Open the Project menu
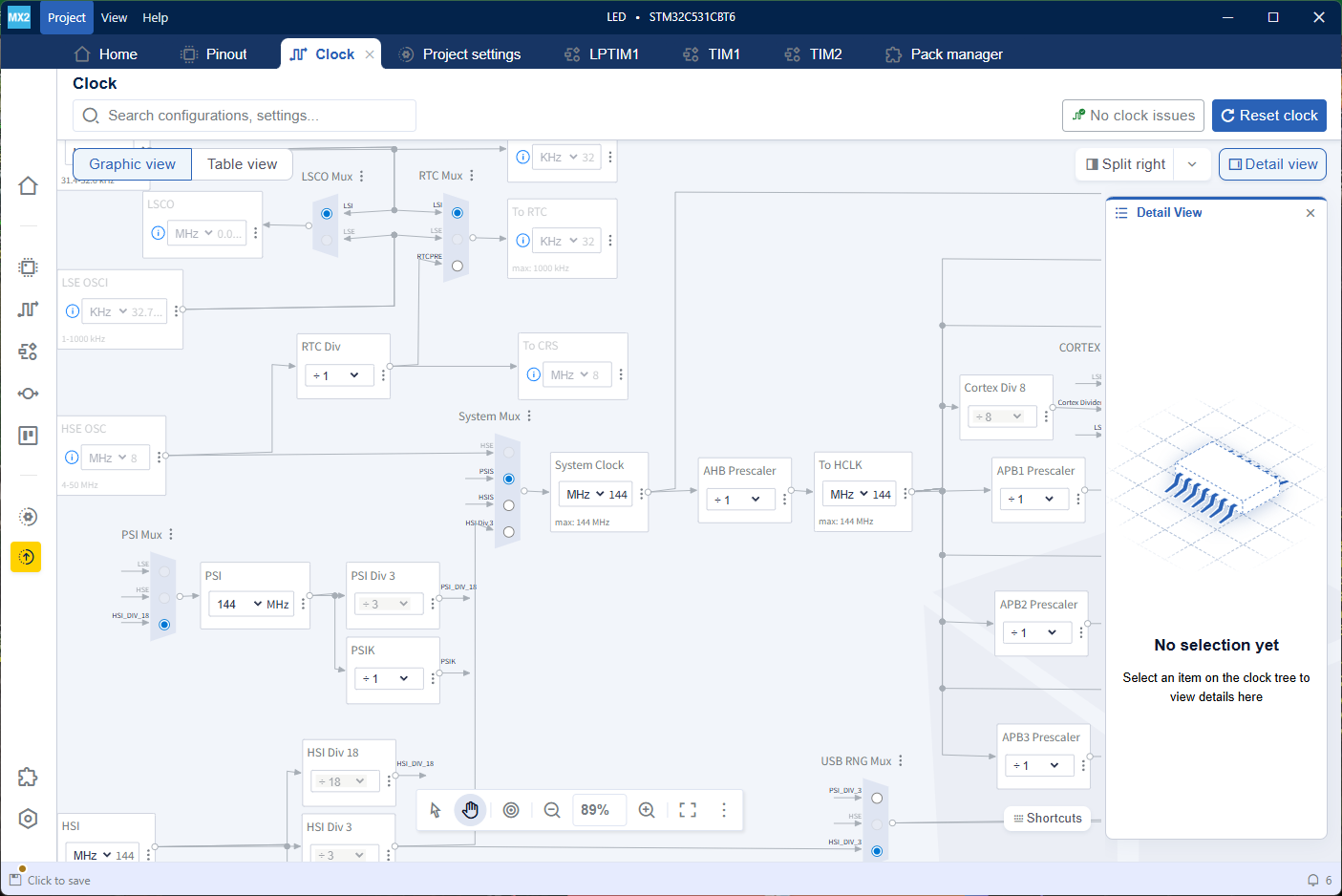Viewport: 1342px width, 896px height. [x=67, y=17]
